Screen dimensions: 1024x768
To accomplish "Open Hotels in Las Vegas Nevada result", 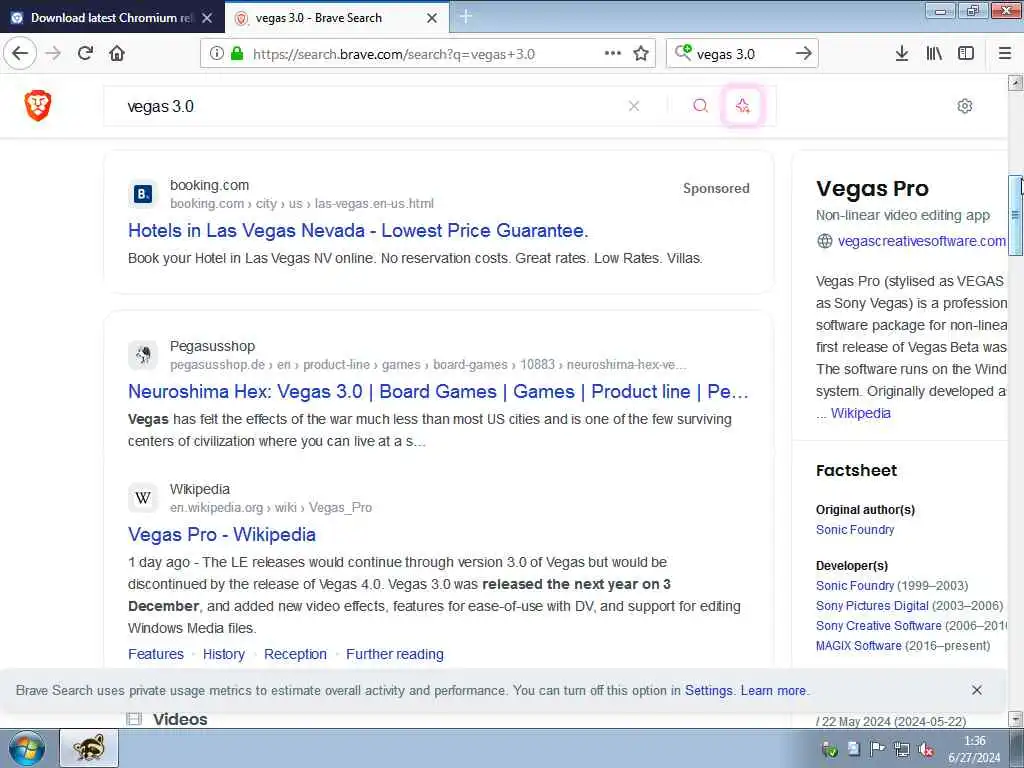I will pyautogui.click(x=358, y=231).
